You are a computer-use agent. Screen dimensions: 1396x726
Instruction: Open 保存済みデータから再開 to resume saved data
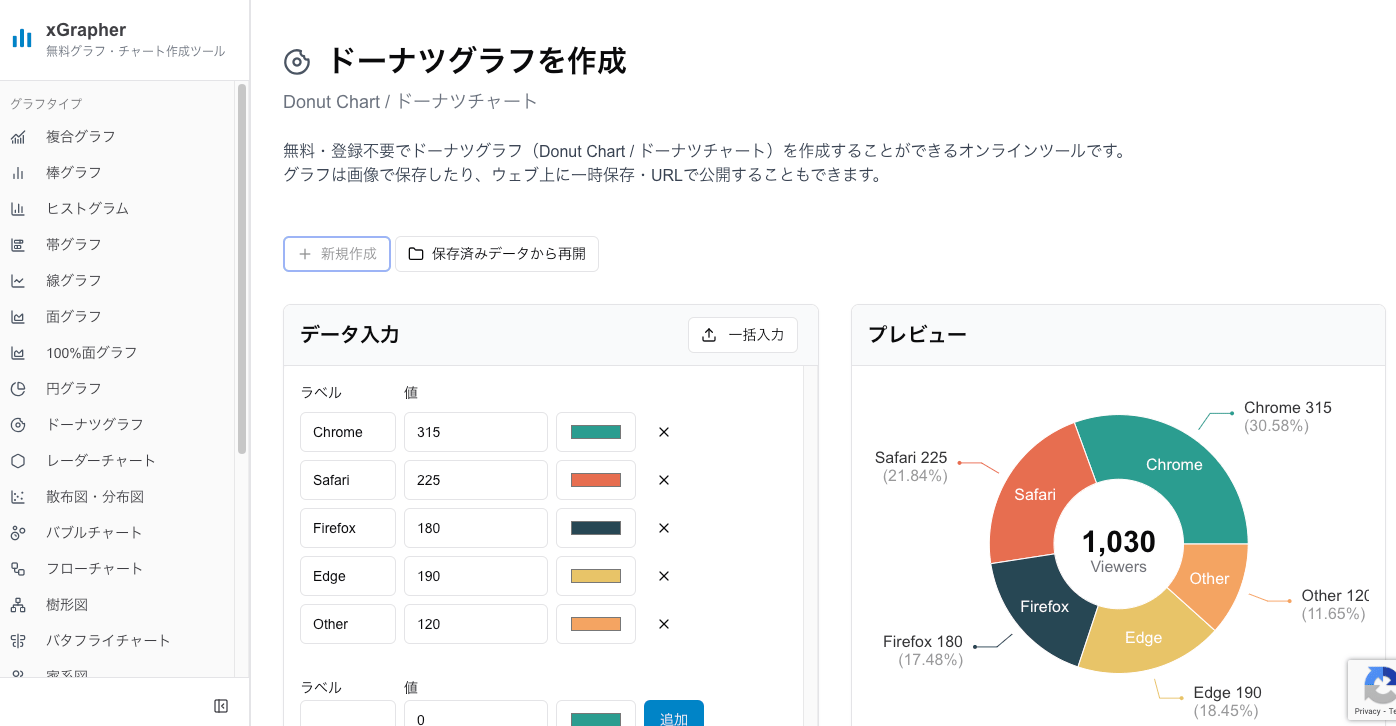pyautogui.click(x=497, y=254)
